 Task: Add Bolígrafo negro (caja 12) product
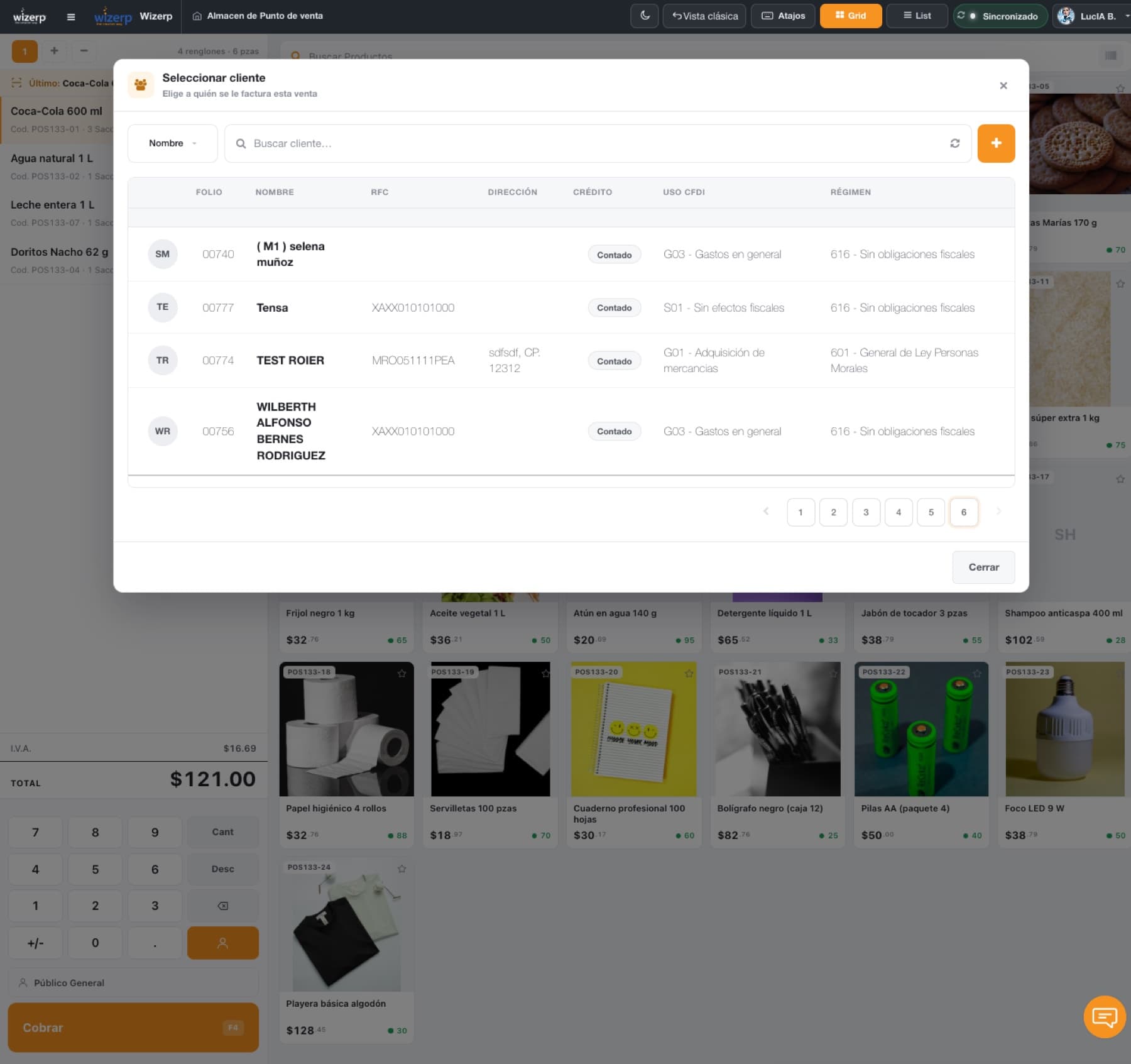[x=778, y=754]
